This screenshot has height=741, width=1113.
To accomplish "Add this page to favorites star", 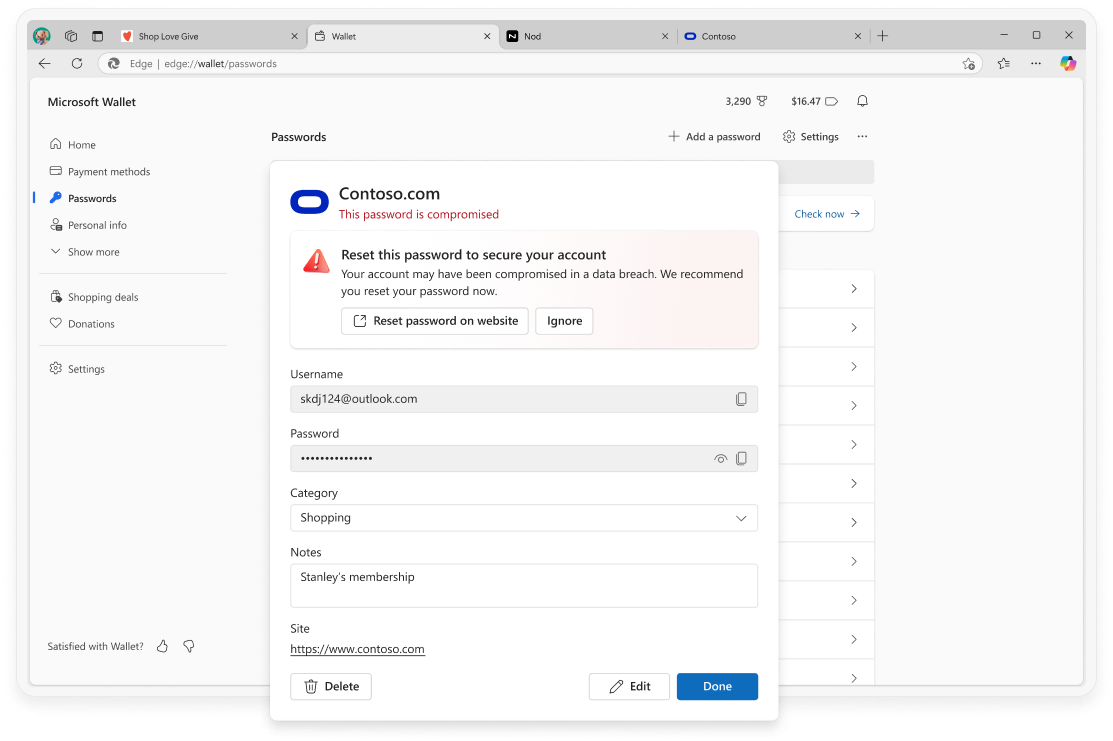I will [968, 64].
